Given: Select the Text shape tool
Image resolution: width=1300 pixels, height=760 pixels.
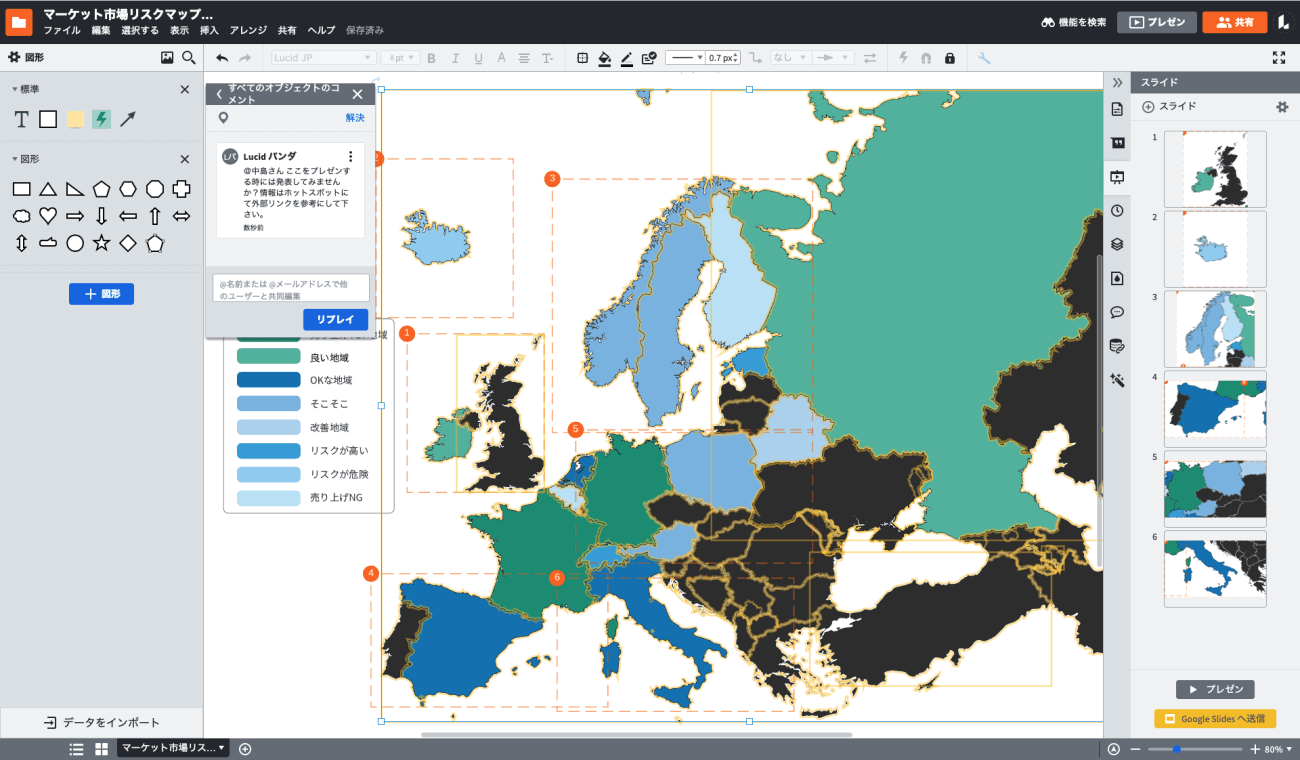Looking at the screenshot, I should pyautogui.click(x=21, y=120).
